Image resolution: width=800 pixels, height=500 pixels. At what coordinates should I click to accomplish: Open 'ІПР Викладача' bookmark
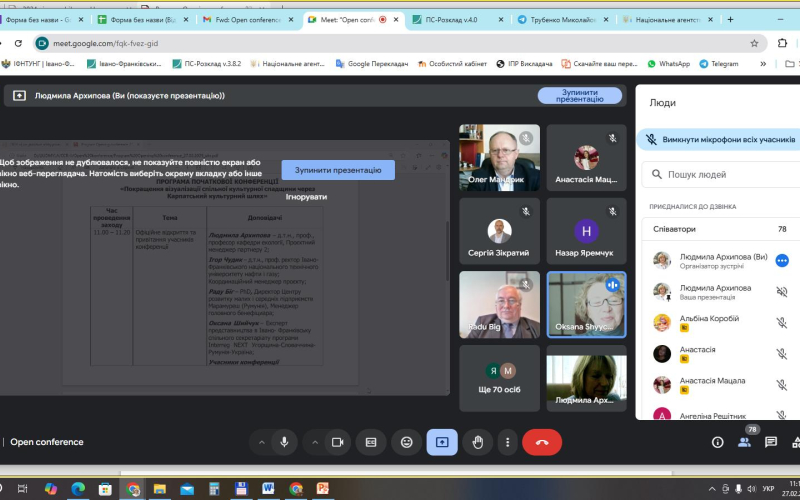coord(524,64)
